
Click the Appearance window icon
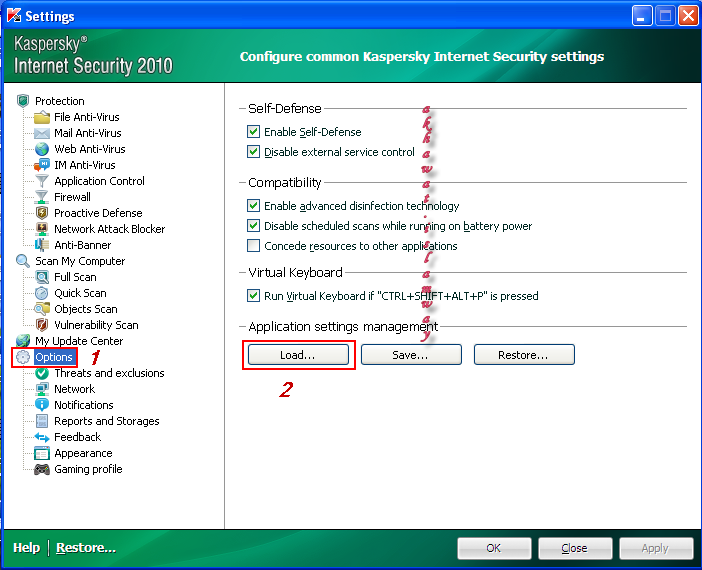tap(42, 453)
